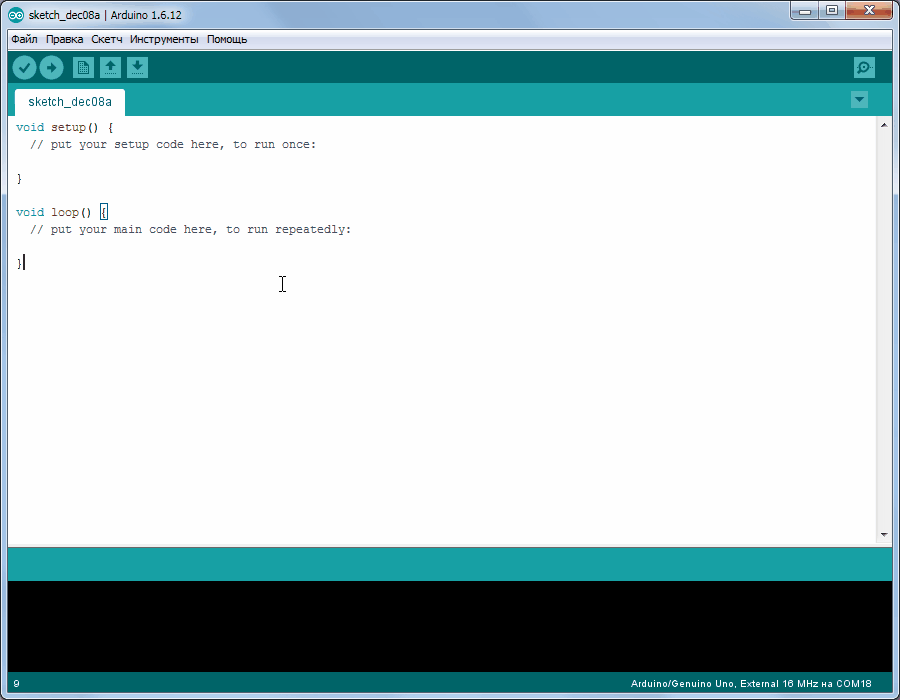Click the board info text in status bar

[751, 683]
